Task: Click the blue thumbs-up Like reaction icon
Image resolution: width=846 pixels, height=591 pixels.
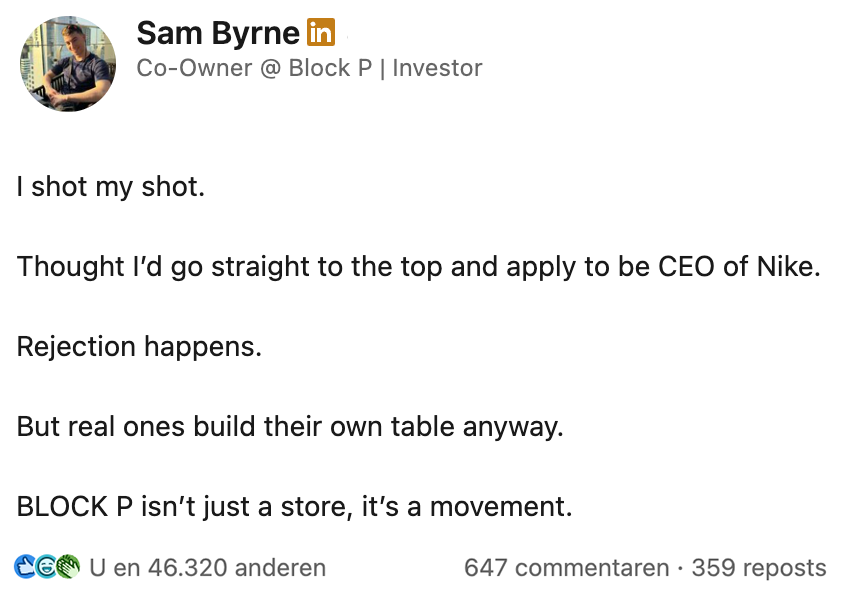Action: (x=24, y=568)
